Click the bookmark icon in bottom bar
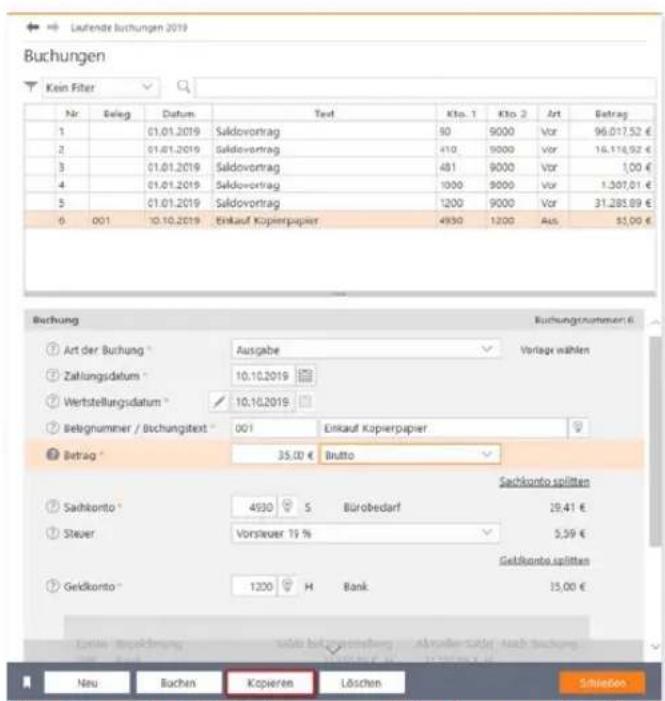 [27, 683]
